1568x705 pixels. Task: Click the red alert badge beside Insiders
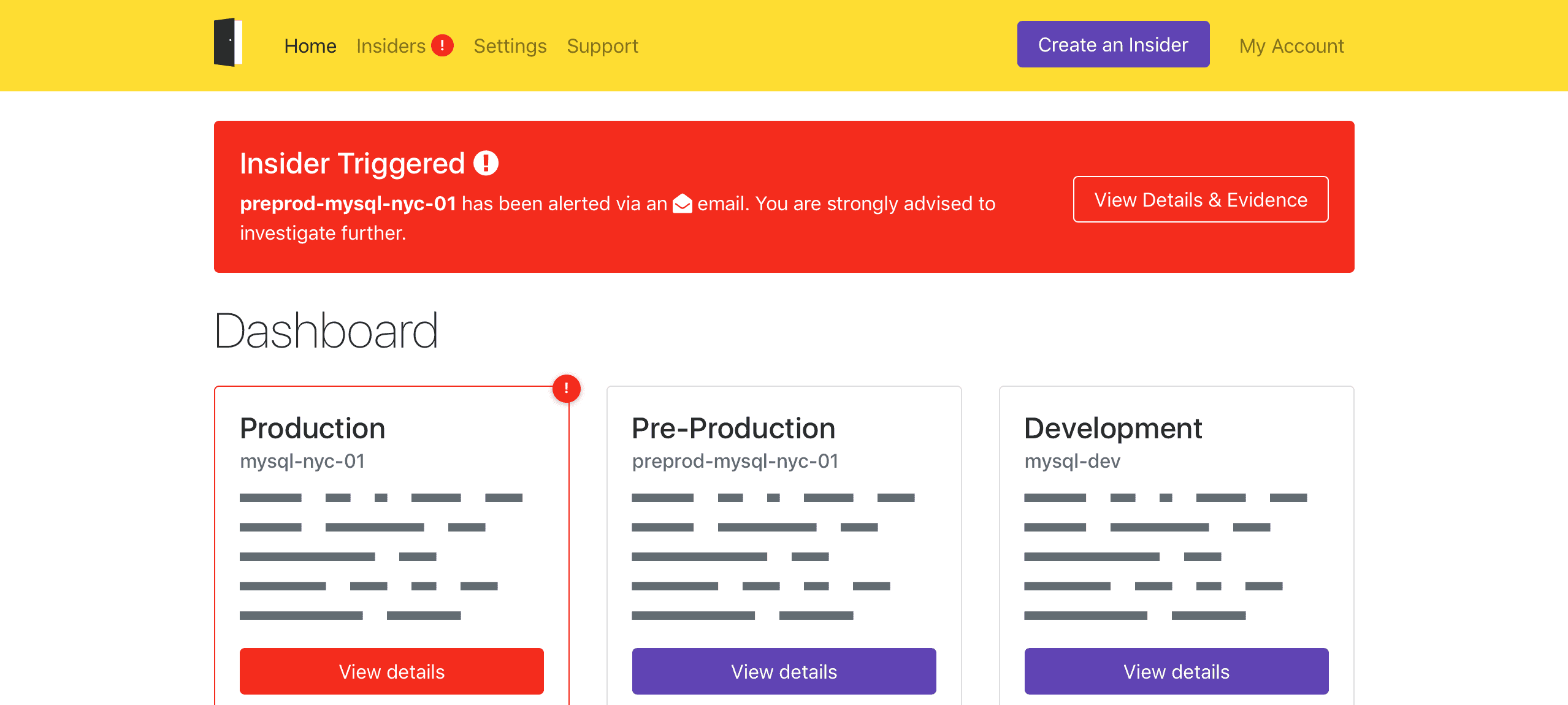tap(442, 45)
